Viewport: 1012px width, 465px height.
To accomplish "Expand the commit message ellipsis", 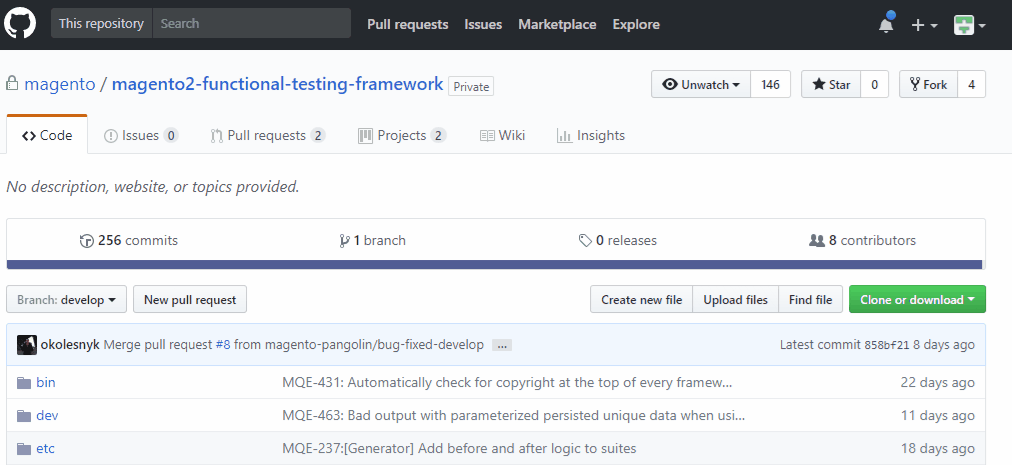I will pos(502,345).
